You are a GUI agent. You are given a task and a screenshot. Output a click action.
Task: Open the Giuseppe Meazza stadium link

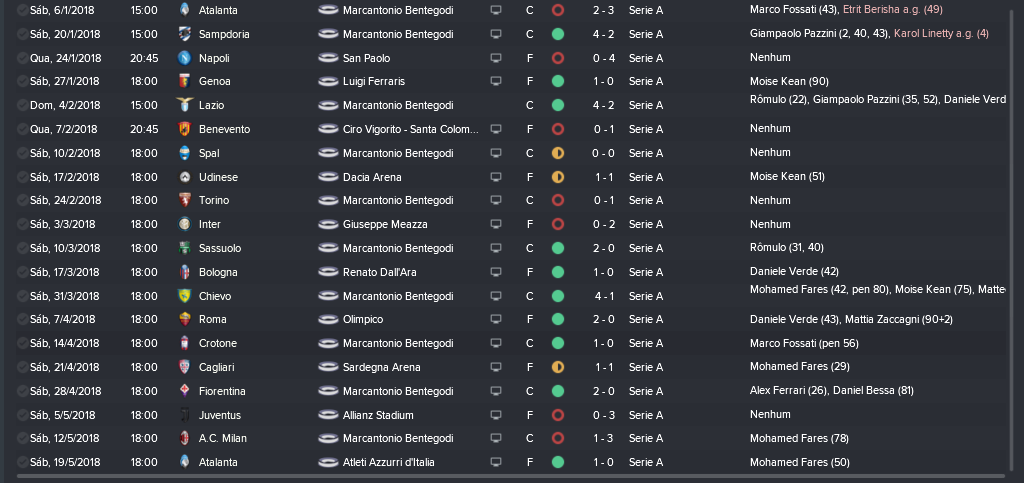pyautogui.click(x=385, y=225)
